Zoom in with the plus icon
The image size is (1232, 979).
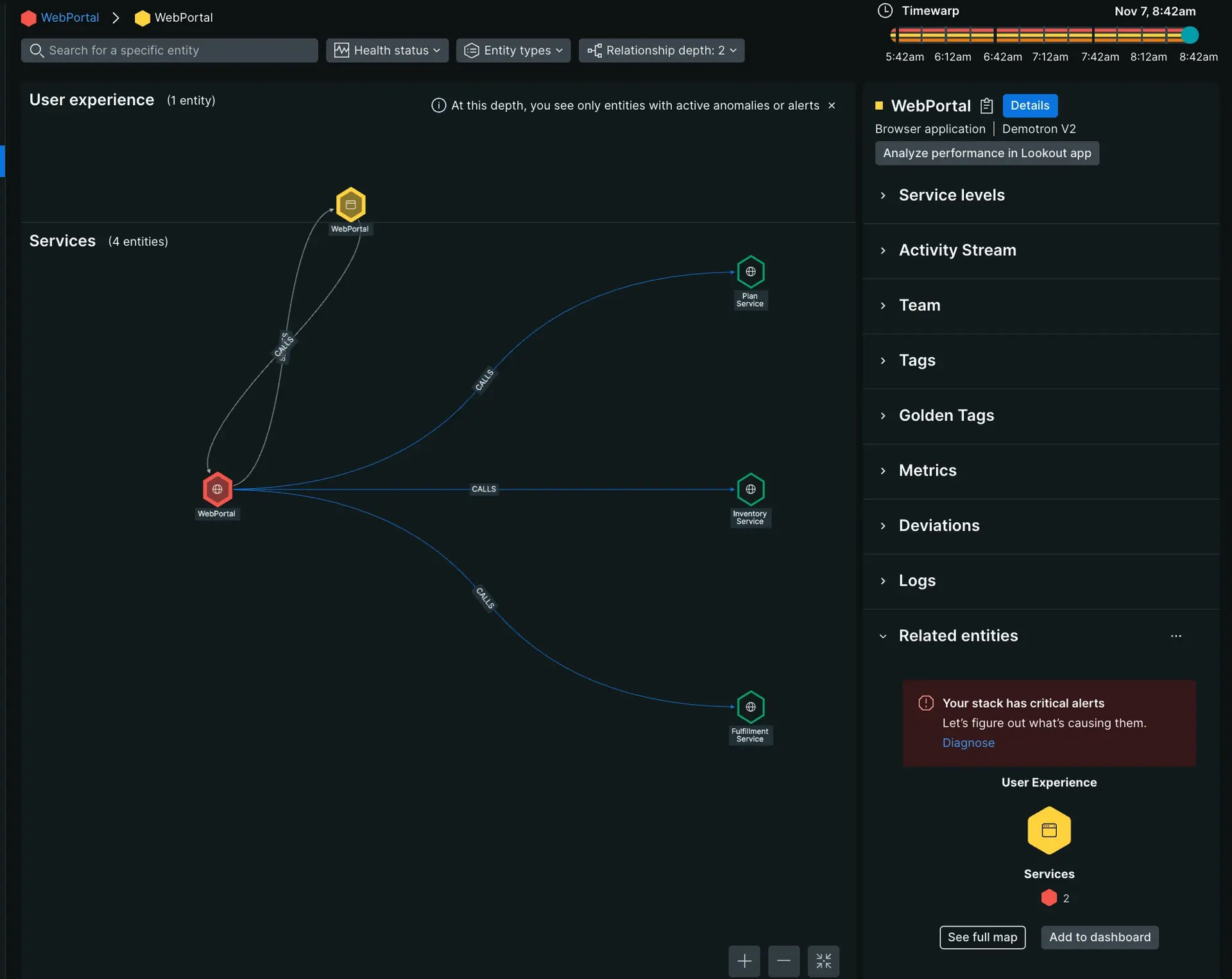point(744,960)
